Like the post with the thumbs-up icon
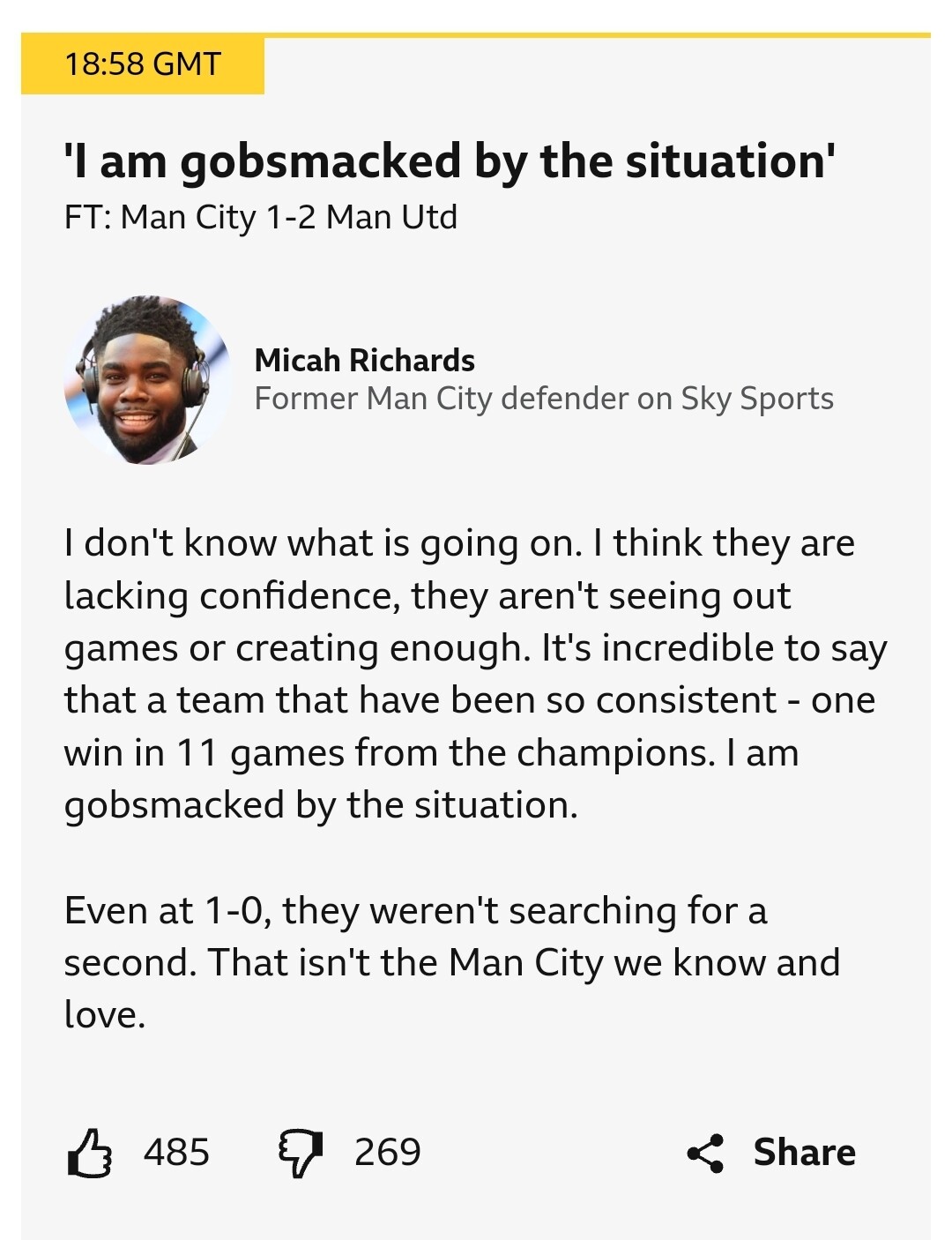Screen dimensions: 952x1240 [x=89, y=1153]
